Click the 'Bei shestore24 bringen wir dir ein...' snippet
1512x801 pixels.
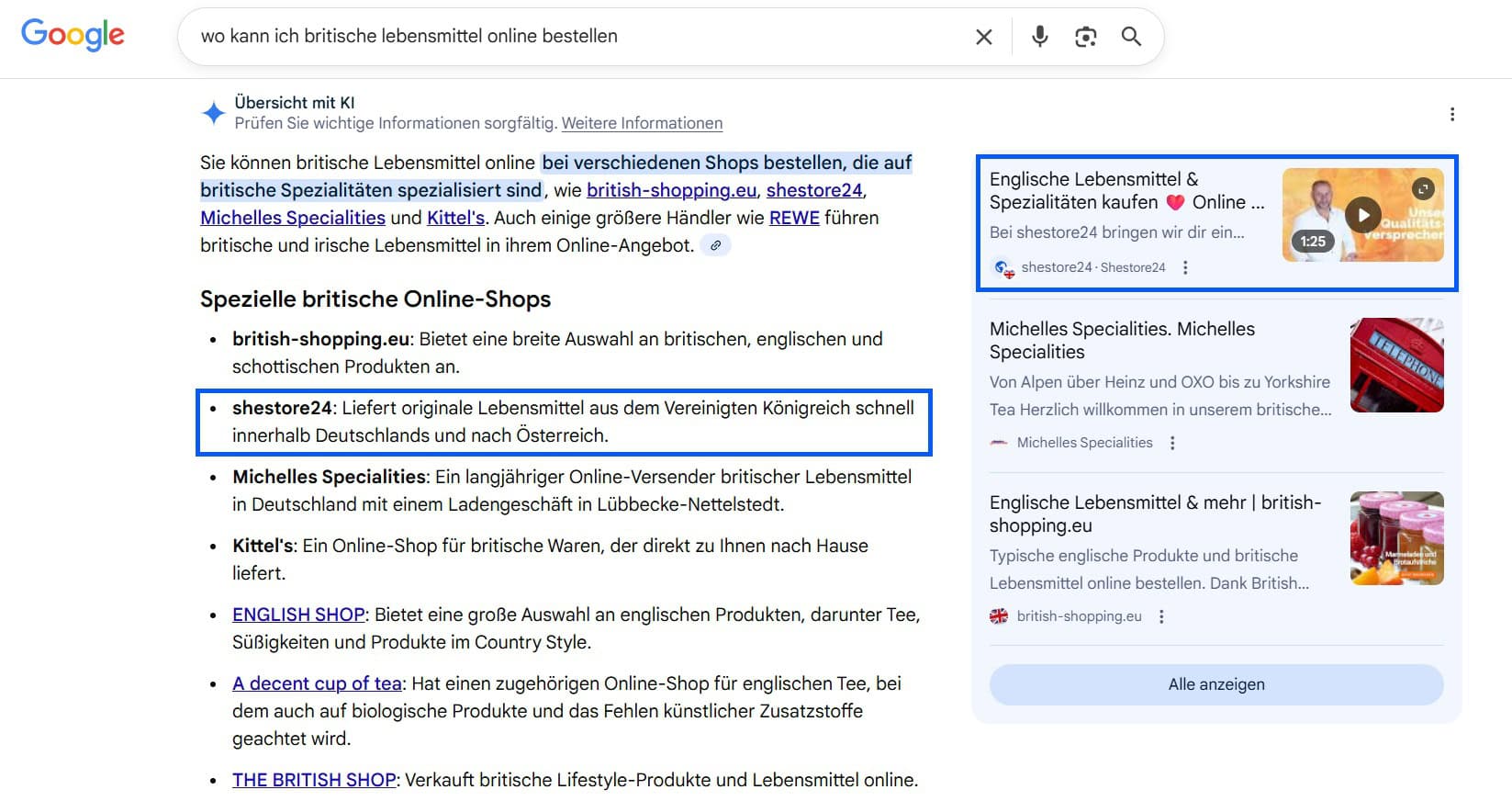(1117, 232)
